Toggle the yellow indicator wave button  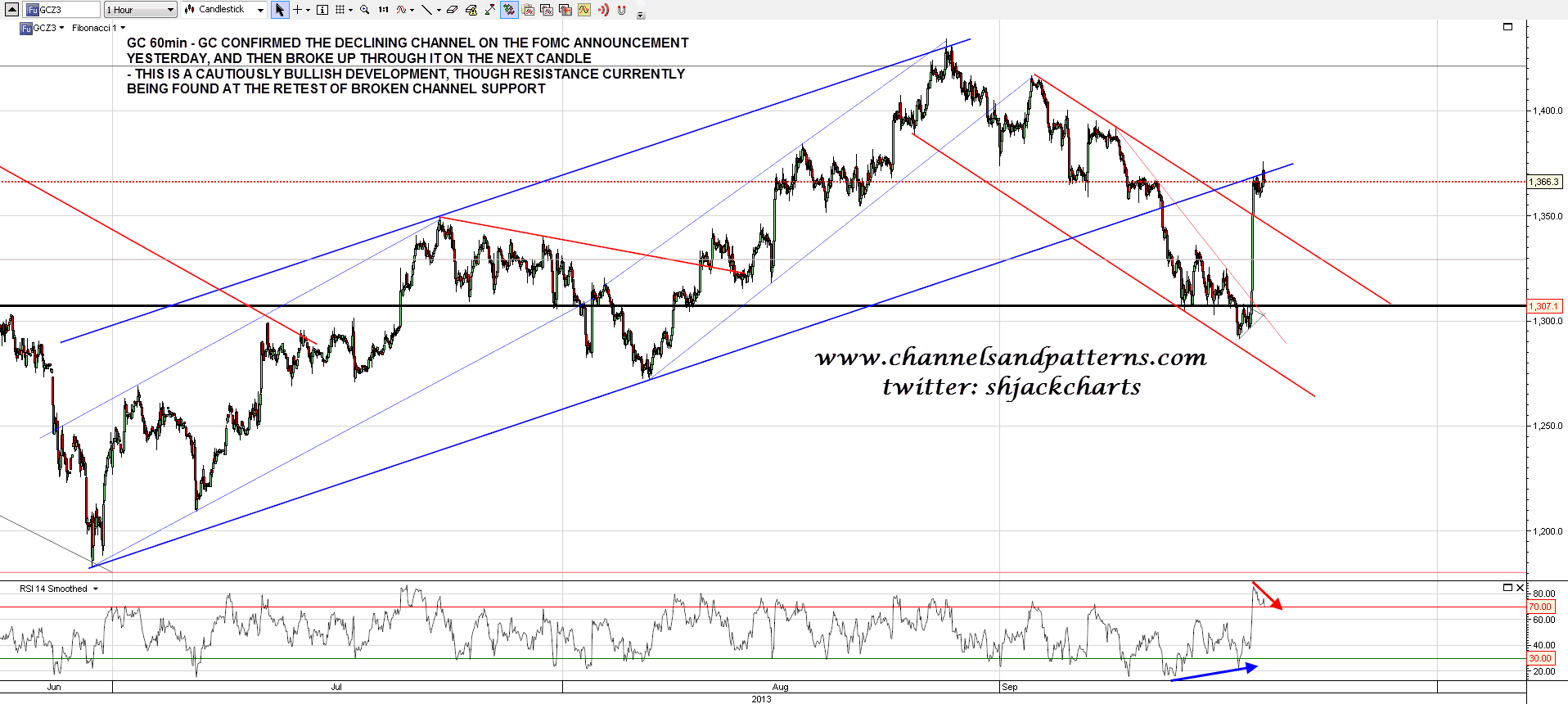point(583,10)
